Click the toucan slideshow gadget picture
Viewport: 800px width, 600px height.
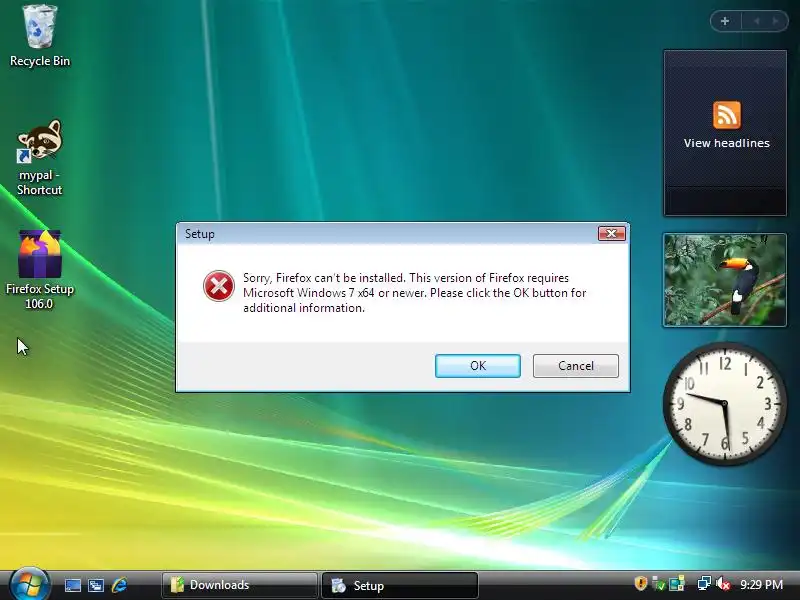(724, 280)
